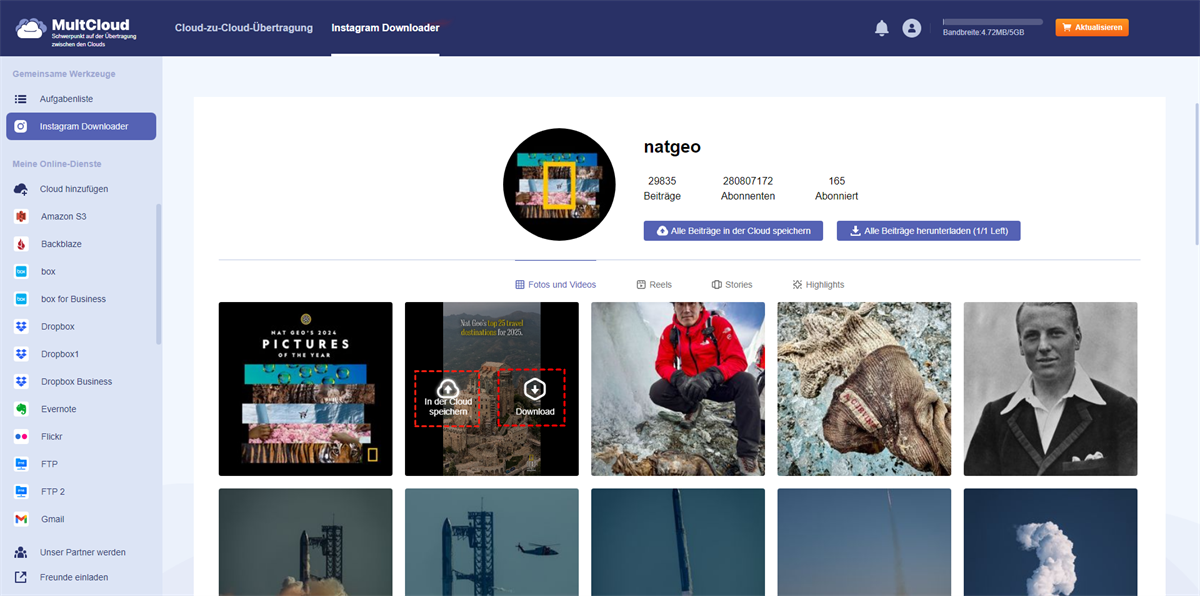
Task: Click Alle Beiträge in der Cloud speichern
Action: pyautogui.click(x=733, y=231)
